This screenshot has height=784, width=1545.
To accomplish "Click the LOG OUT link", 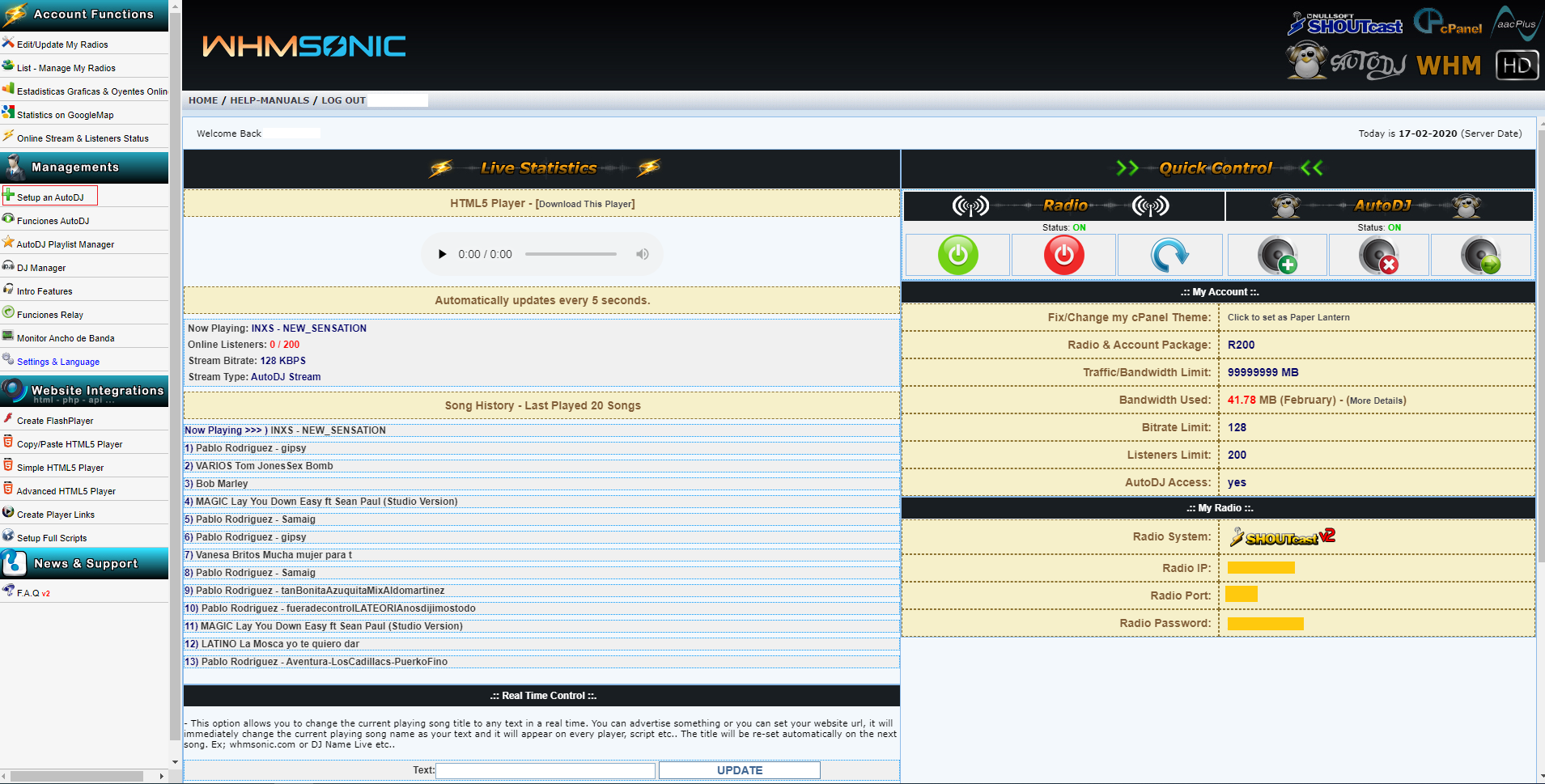I will coord(343,100).
